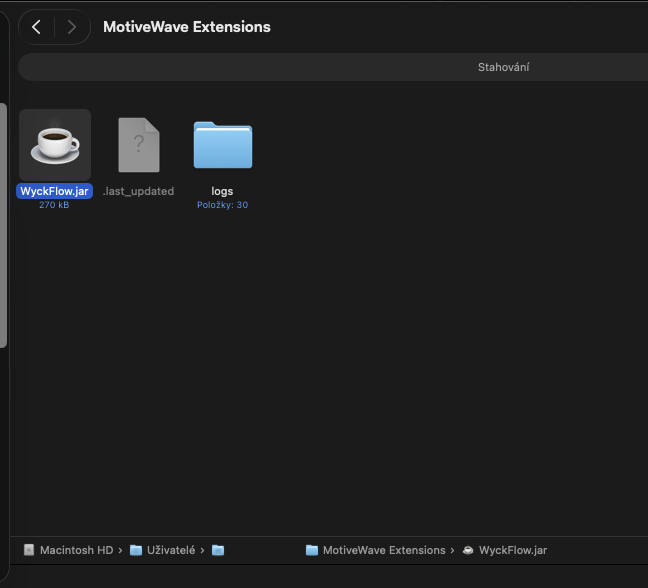
Task: Click the Uživatelé folder icon in path bar
Action: coord(136,550)
